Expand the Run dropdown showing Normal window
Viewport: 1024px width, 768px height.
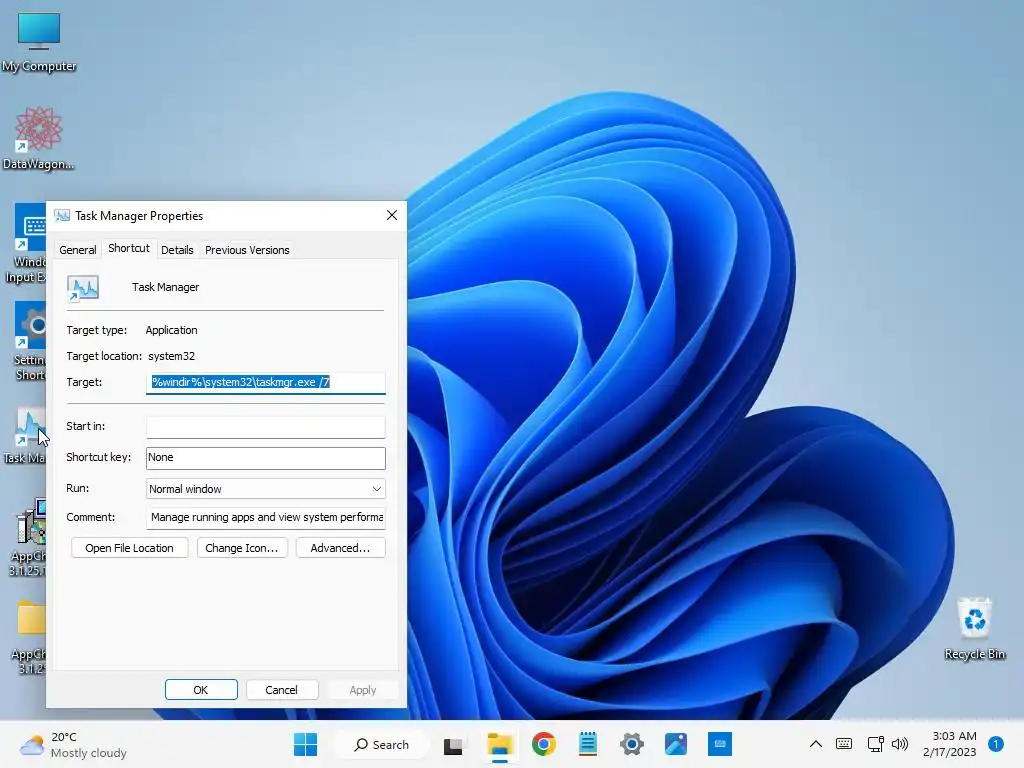point(266,488)
